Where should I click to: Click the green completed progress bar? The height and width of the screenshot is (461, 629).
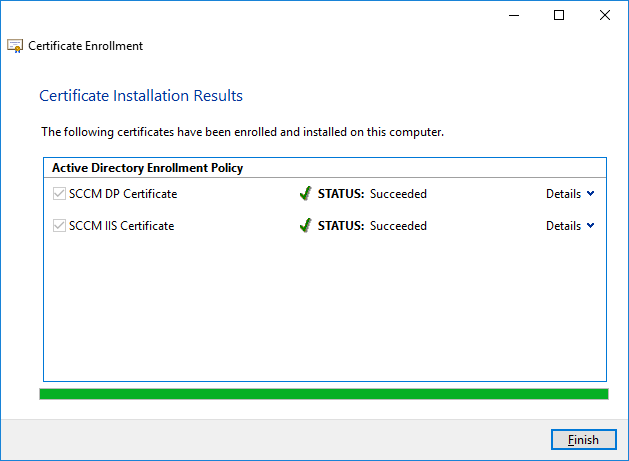tap(324, 394)
